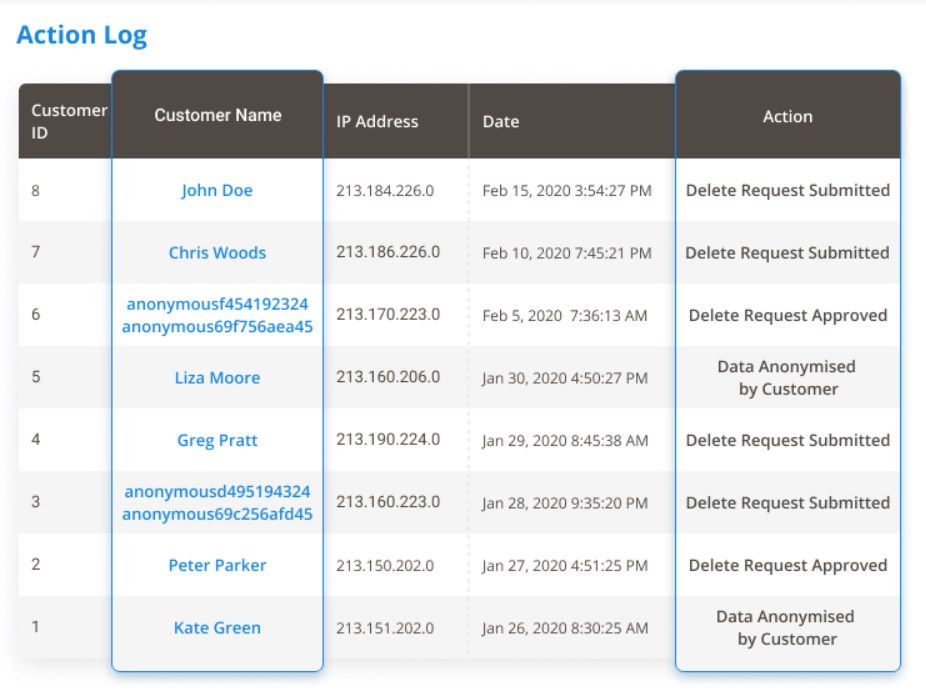Select Data Anonymised by Customer for Liza Moore
The image size is (926, 691).
point(787,377)
